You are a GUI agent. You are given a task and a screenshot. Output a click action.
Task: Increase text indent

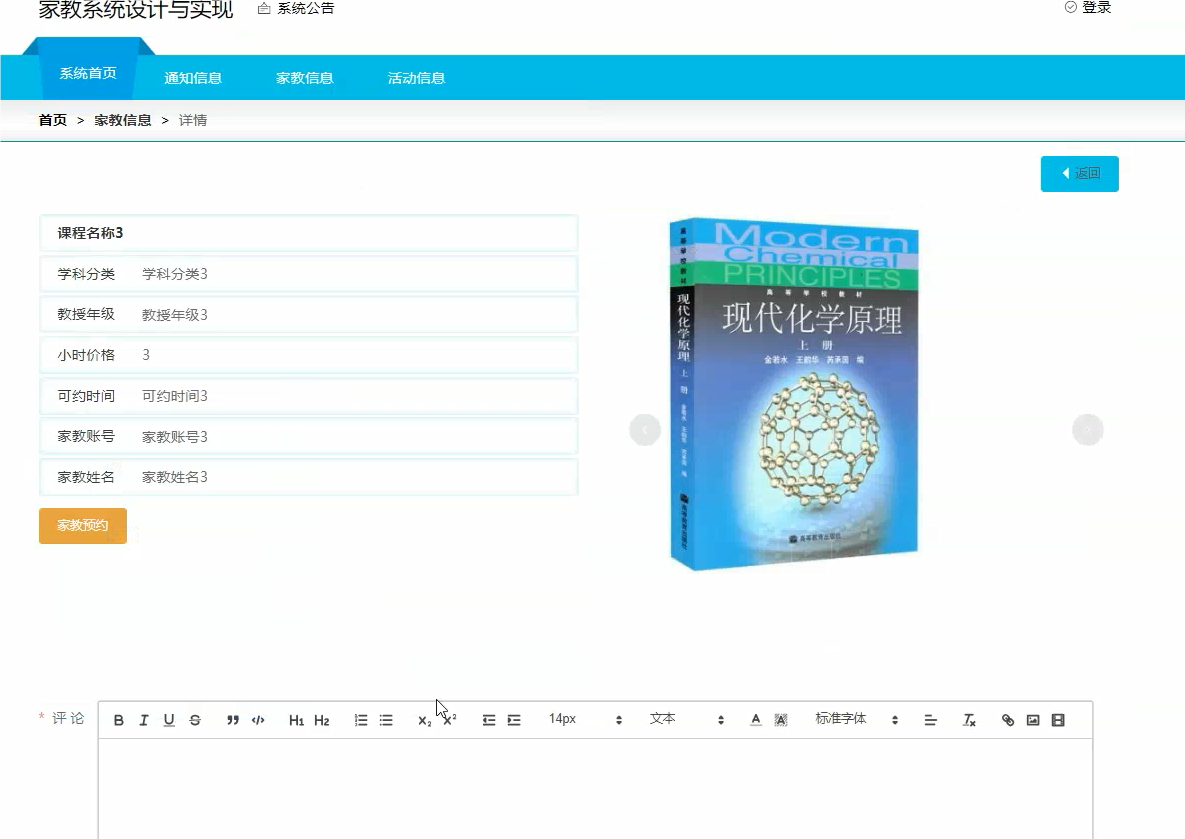pyautogui.click(x=514, y=720)
